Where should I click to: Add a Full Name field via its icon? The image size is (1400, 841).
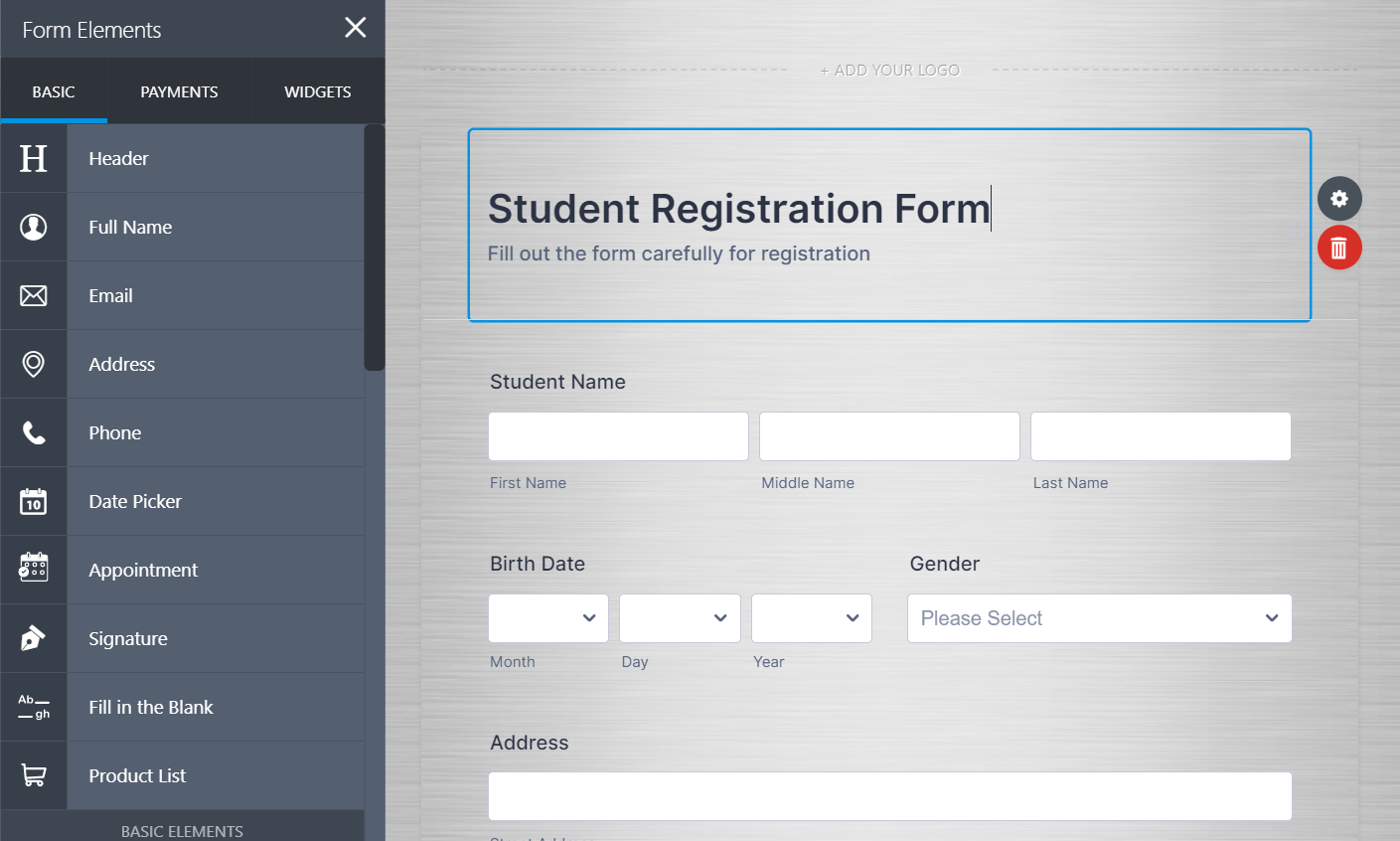[x=34, y=227]
